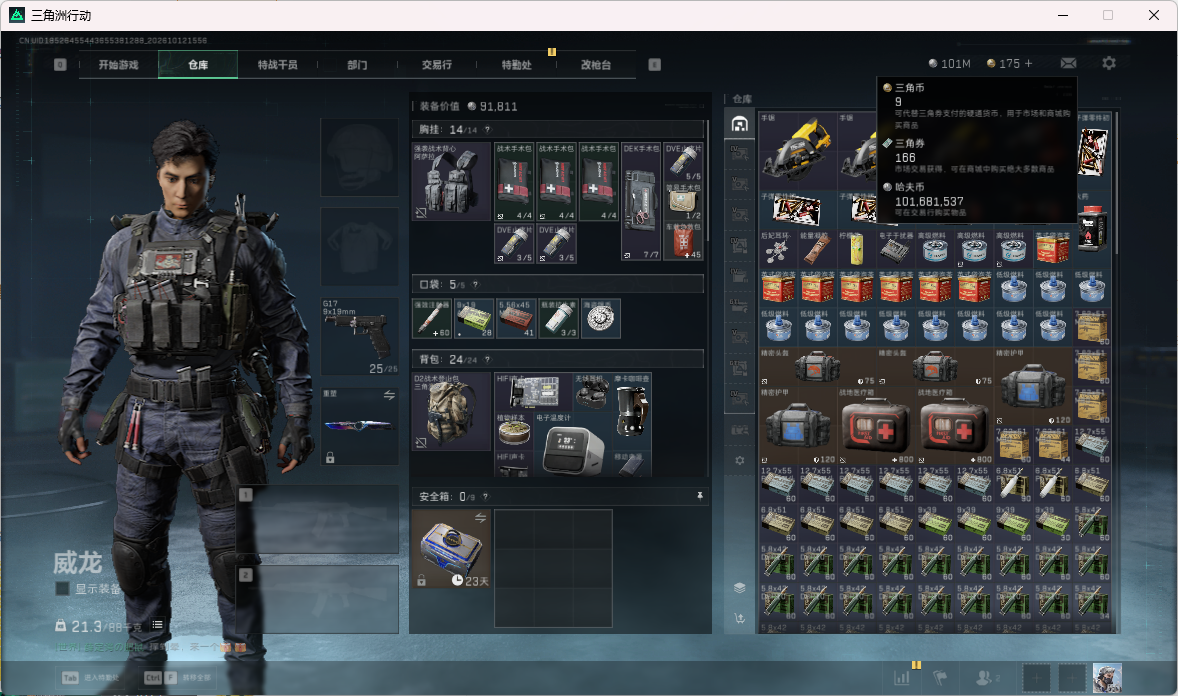Click the first empty squad plus slot
This screenshot has height=696, width=1178.
coord(1036,678)
